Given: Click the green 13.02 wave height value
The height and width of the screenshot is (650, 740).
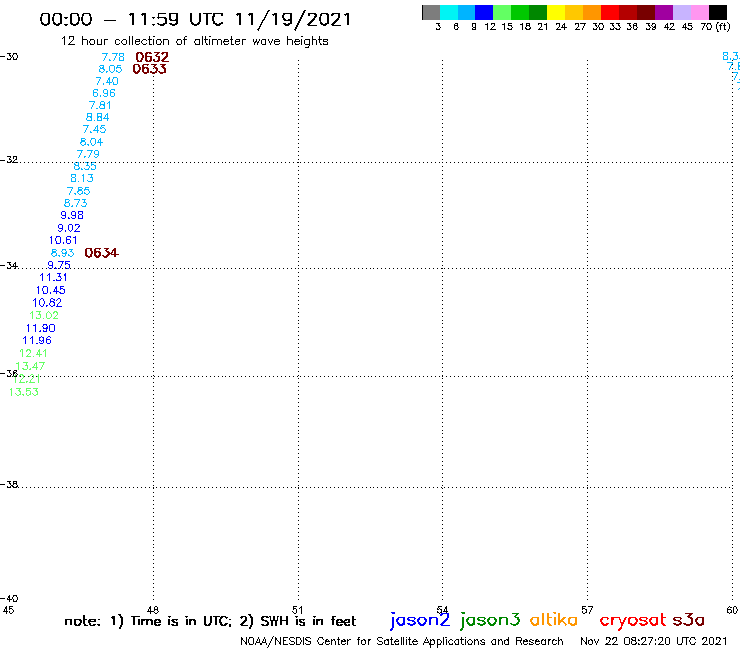Looking at the screenshot, I should [x=44, y=315].
